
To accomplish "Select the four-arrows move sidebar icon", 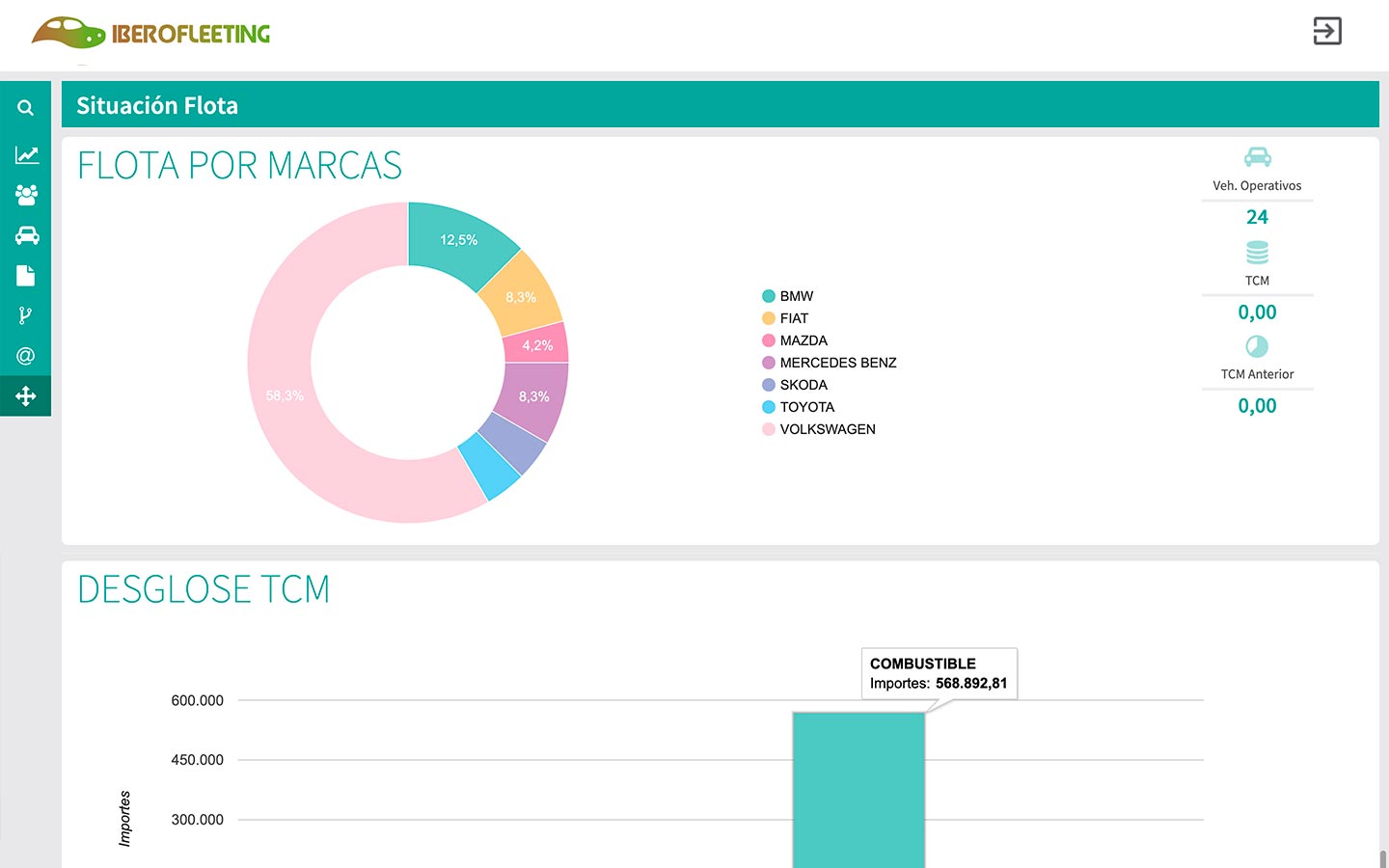I will point(26,396).
